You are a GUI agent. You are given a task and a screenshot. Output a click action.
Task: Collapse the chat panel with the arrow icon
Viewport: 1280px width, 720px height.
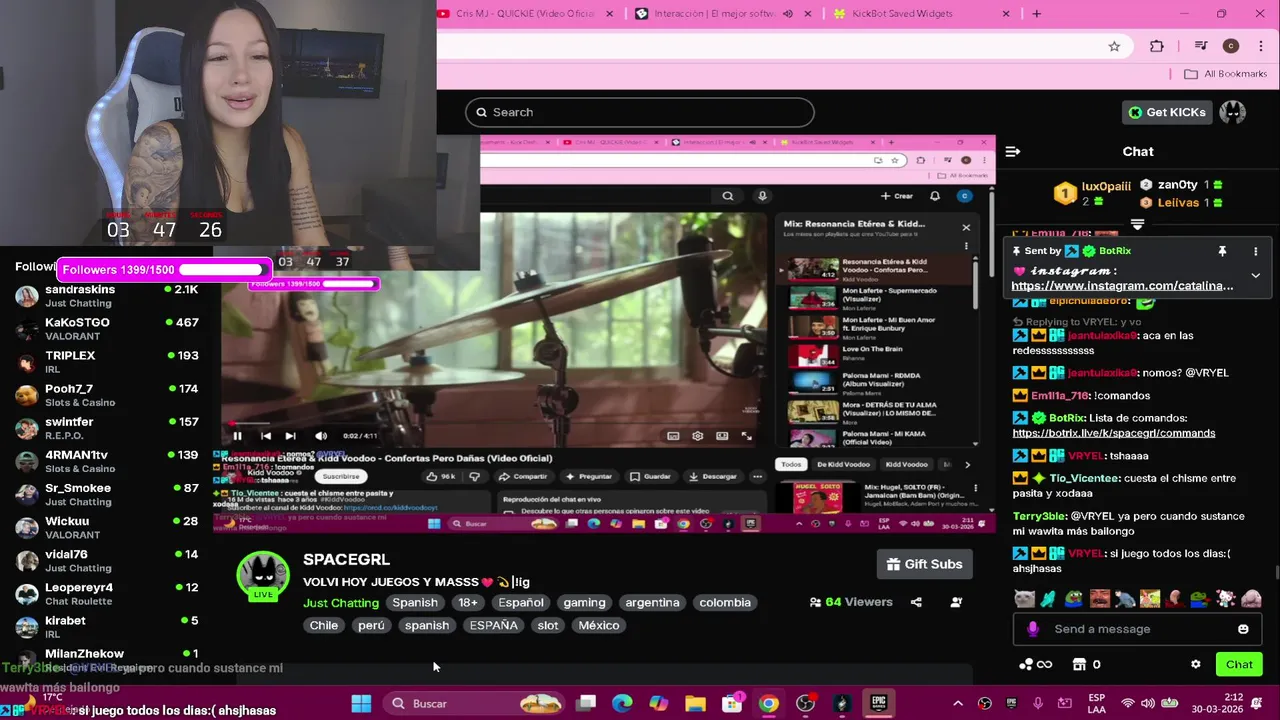pos(1013,152)
